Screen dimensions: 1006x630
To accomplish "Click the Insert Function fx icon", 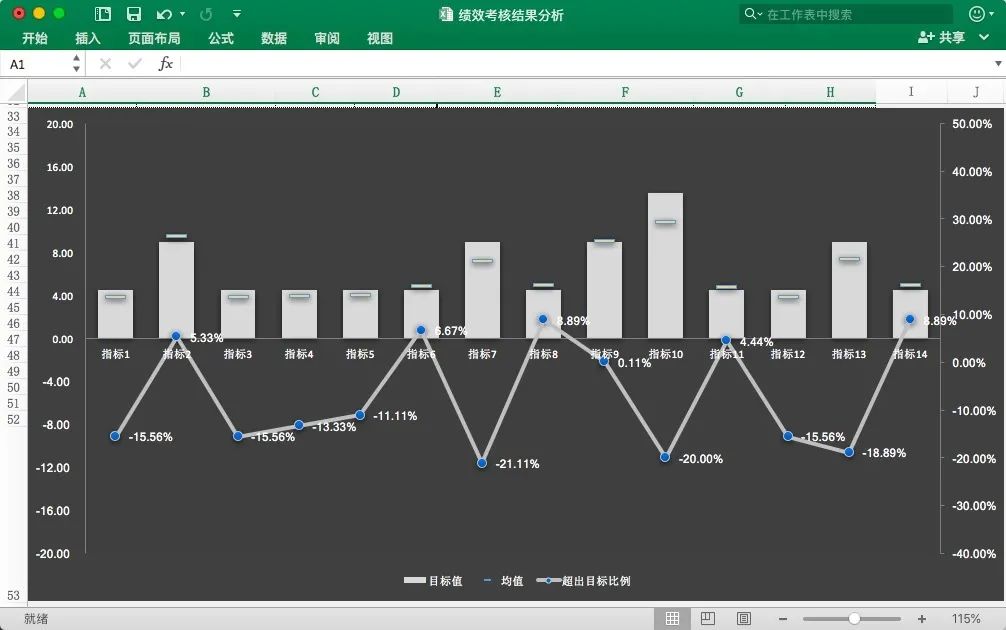I will pos(166,63).
